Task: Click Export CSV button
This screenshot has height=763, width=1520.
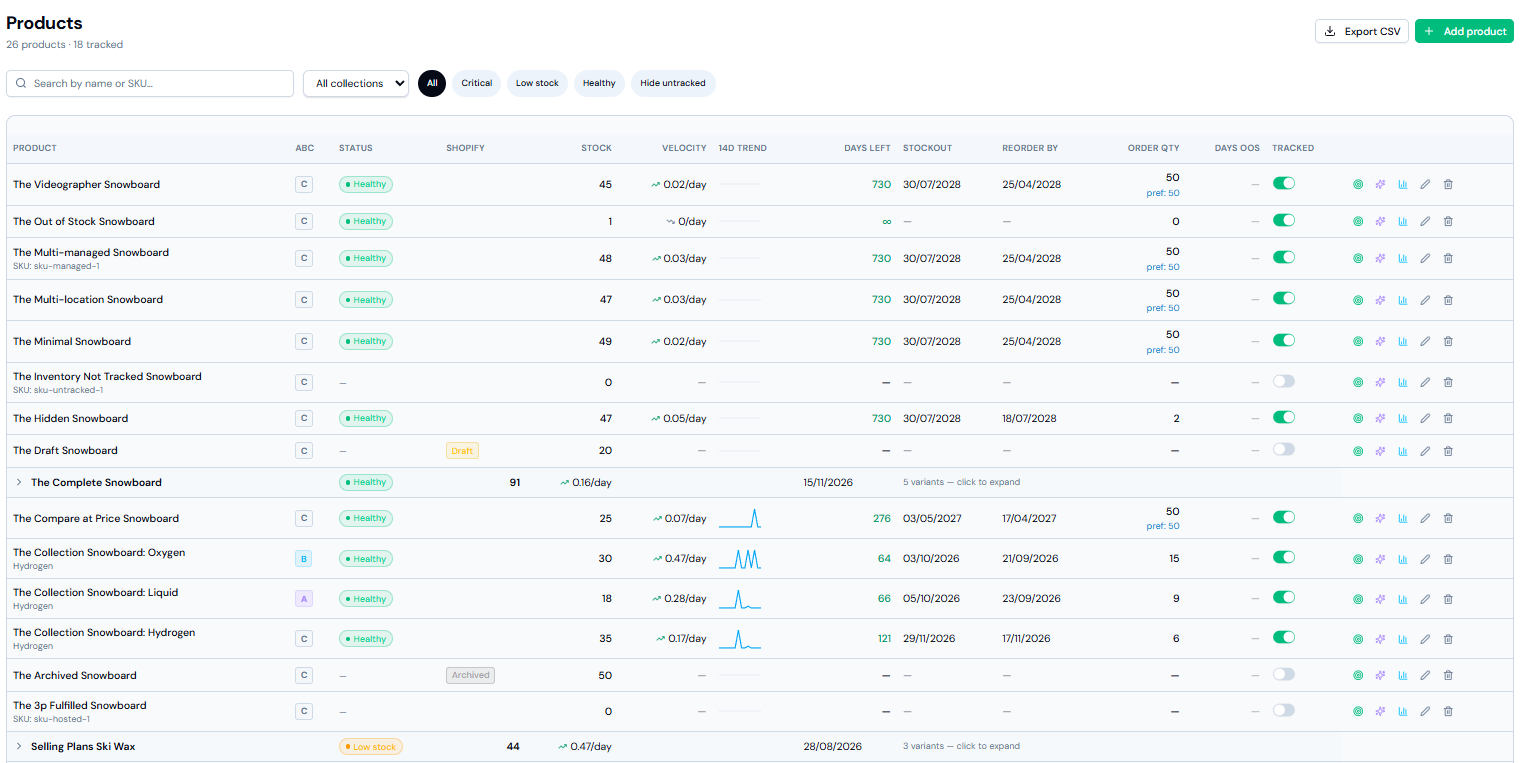Action: 1362,31
